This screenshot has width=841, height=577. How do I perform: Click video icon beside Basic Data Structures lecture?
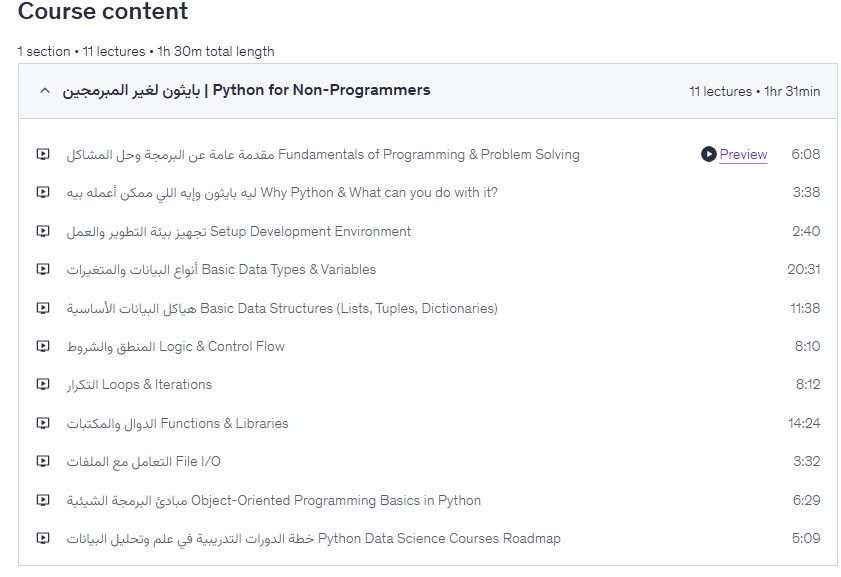point(43,308)
